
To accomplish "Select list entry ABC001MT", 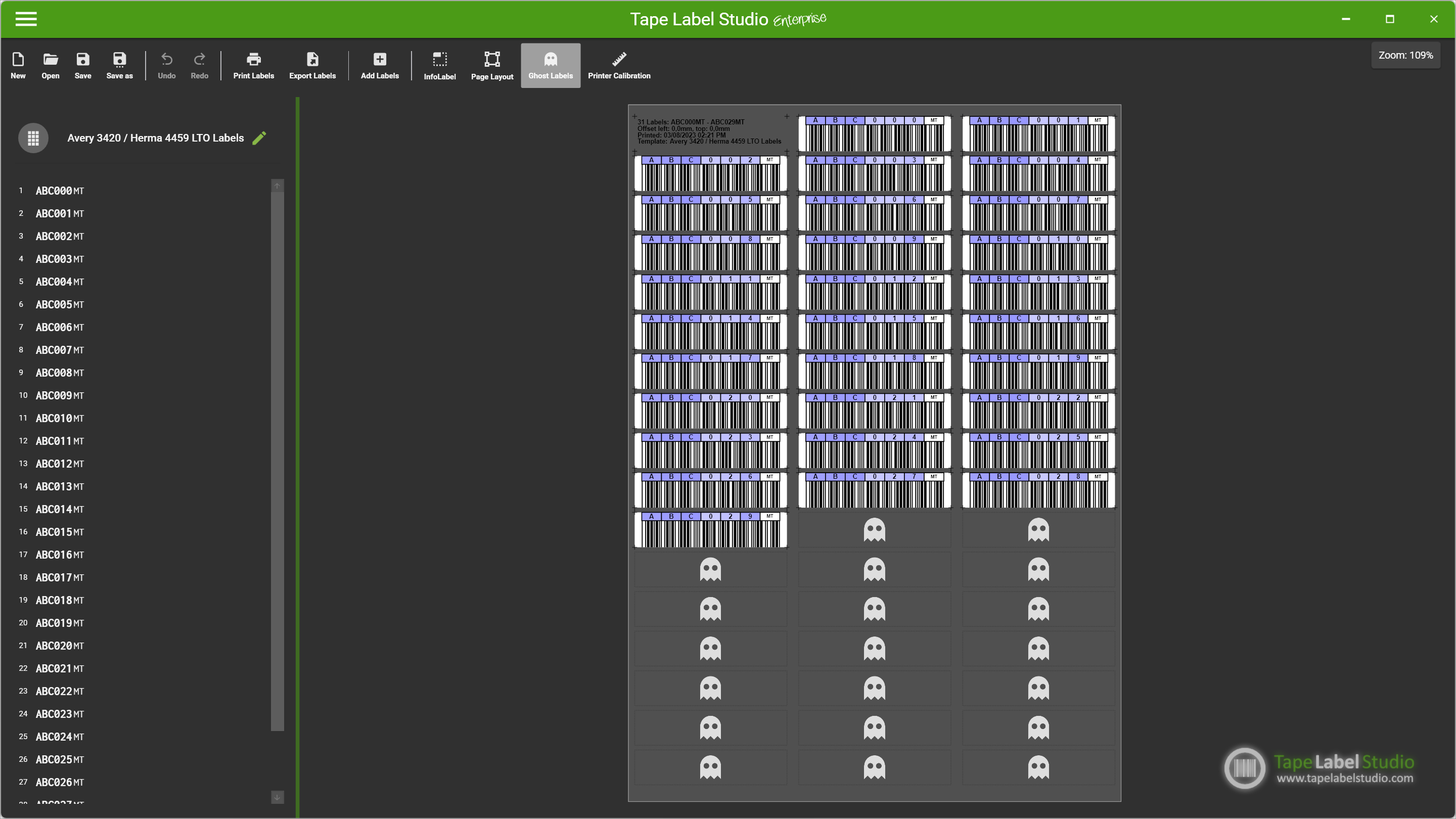I will (59, 214).
